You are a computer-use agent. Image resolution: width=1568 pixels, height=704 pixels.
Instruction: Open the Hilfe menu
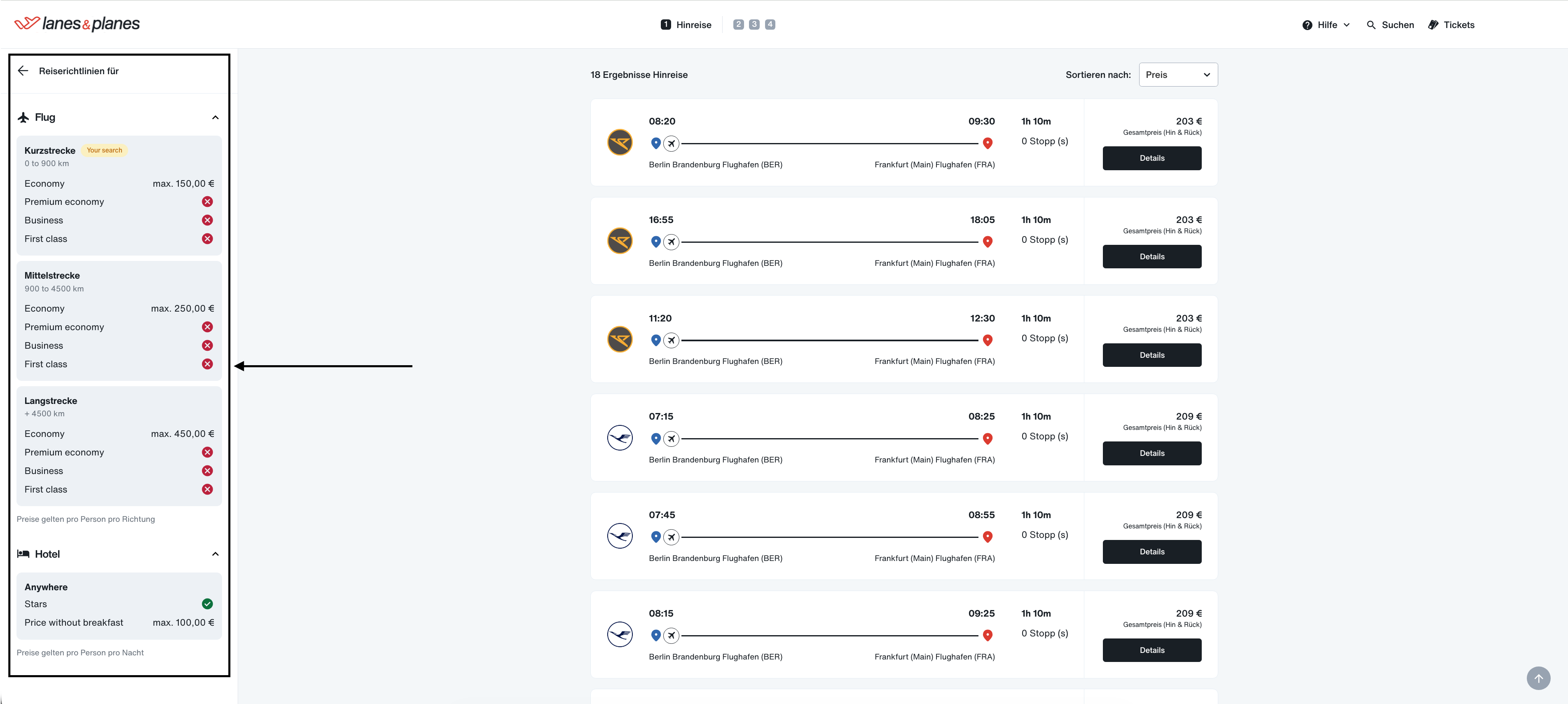(x=1326, y=25)
